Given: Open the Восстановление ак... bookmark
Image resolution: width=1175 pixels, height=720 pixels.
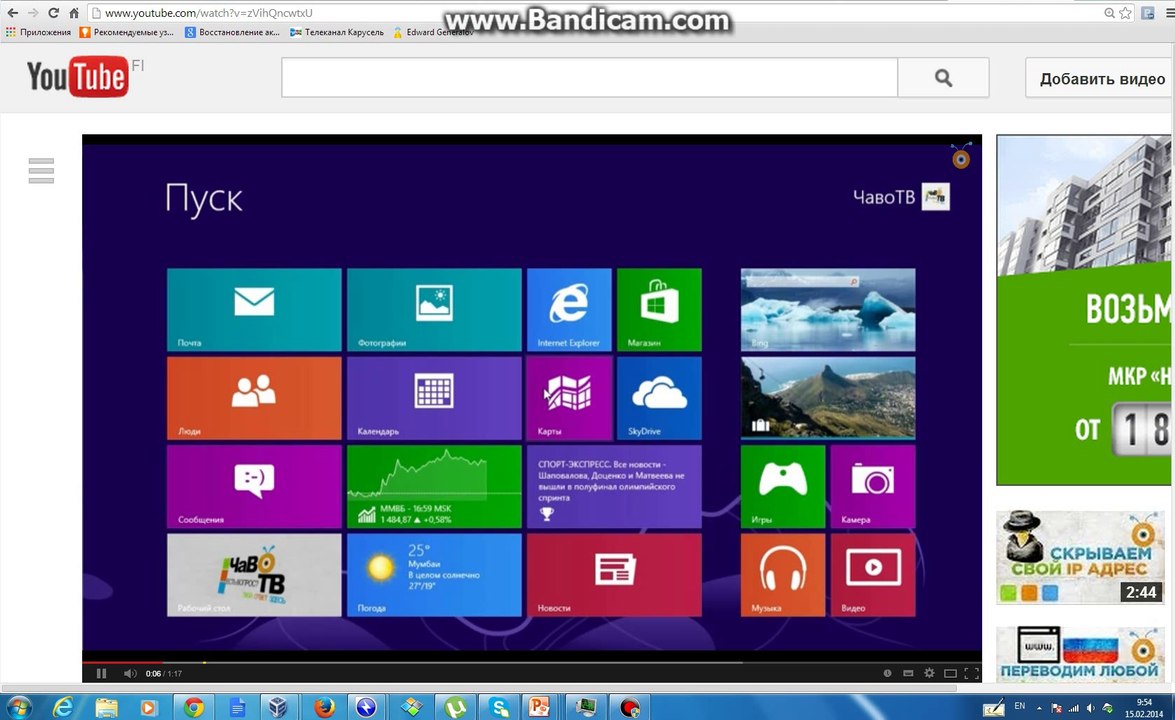Looking at the screenshot, I should (x=232, y=32).
